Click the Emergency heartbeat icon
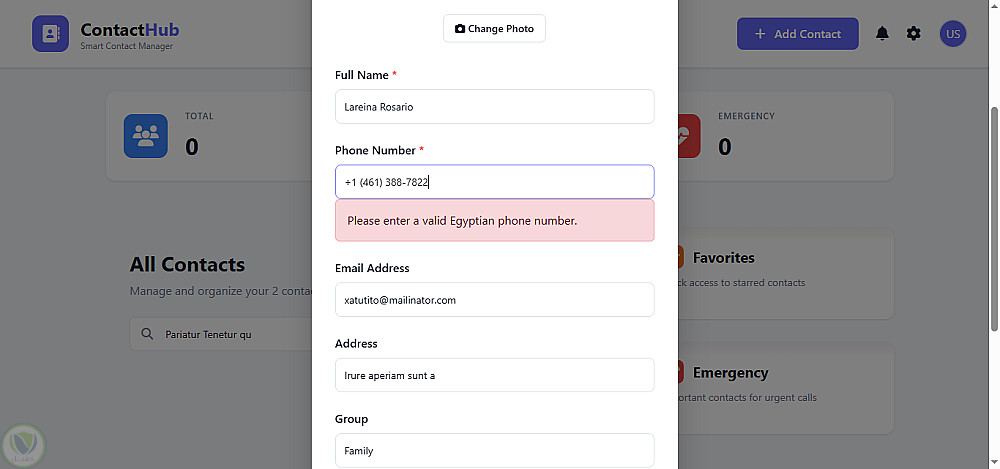Screen dimensions: 1000x469 click(687, 136)
